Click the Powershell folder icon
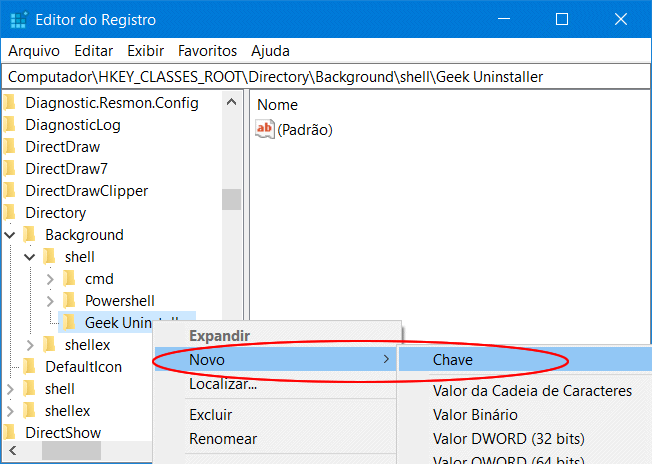Image resolution: width=652 pixels, height=464 pixels. click(x=69, y=300)
